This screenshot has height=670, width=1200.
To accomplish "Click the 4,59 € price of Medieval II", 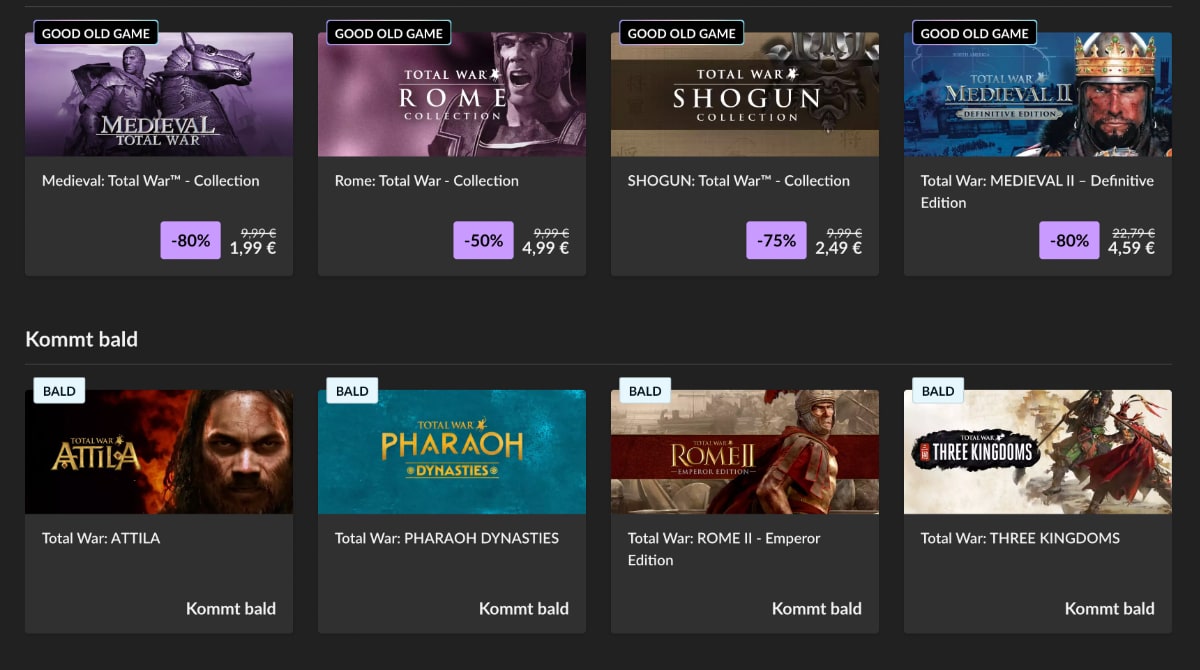I will pos(1131,248).
